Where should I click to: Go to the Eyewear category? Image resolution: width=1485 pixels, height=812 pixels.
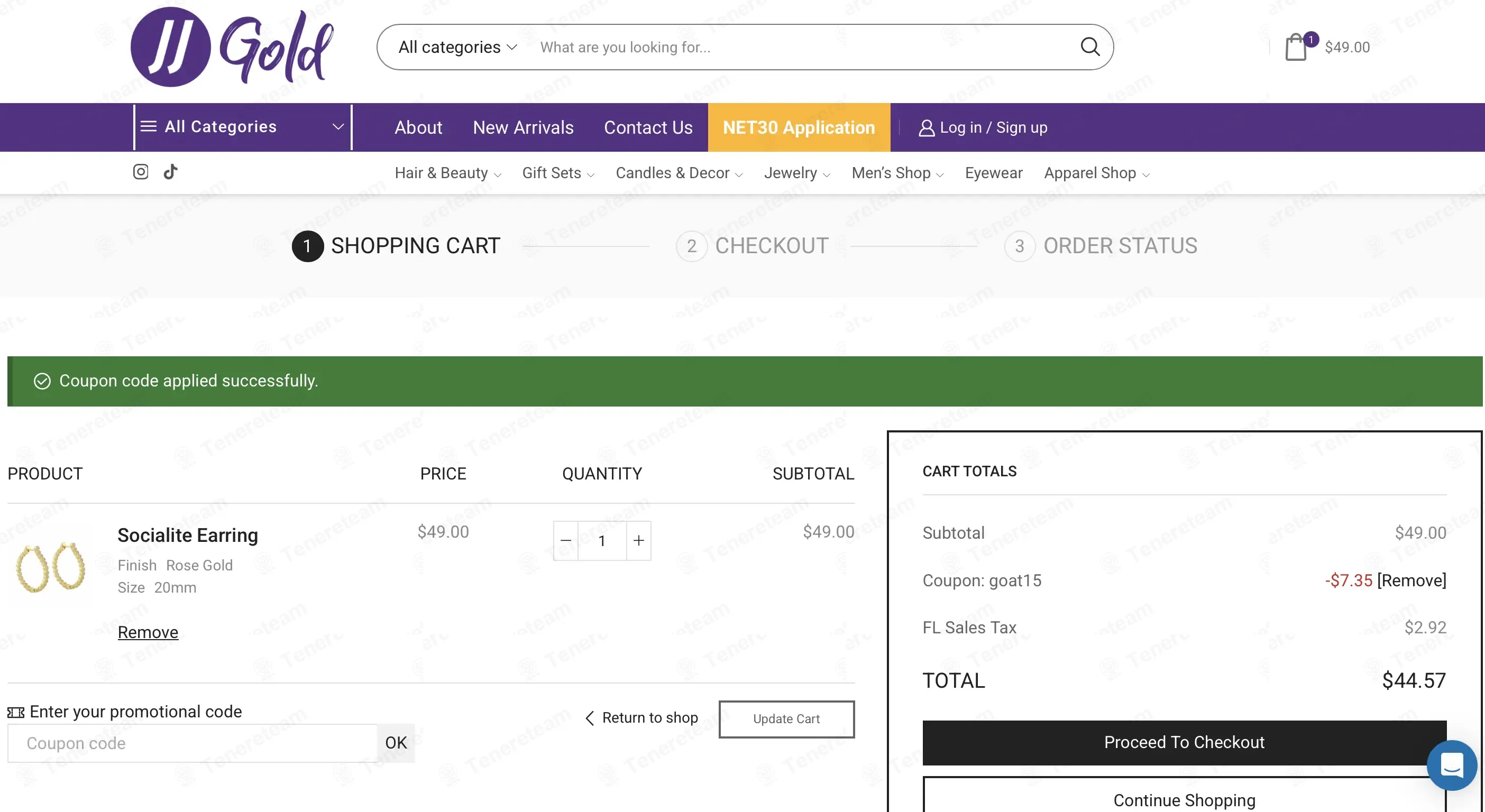tap(994, 173)
